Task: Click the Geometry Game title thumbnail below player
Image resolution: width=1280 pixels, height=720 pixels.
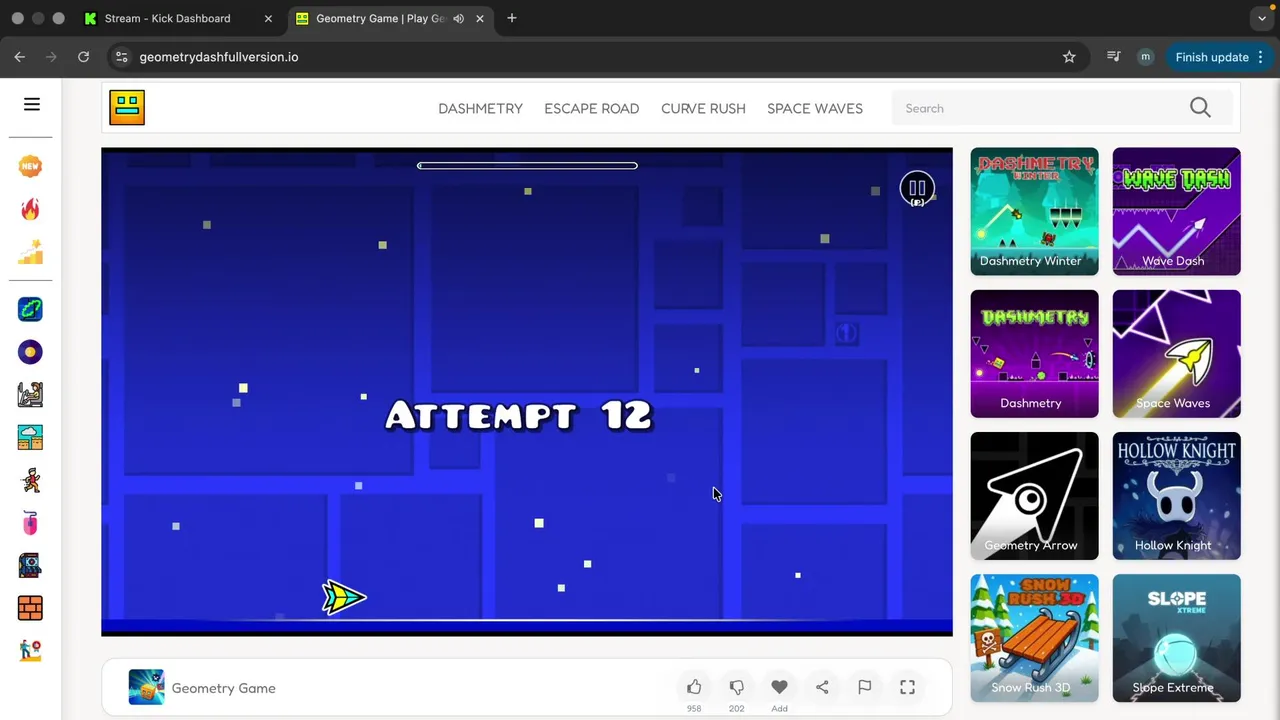Action: pyautogui.click(x=146, y=687)
